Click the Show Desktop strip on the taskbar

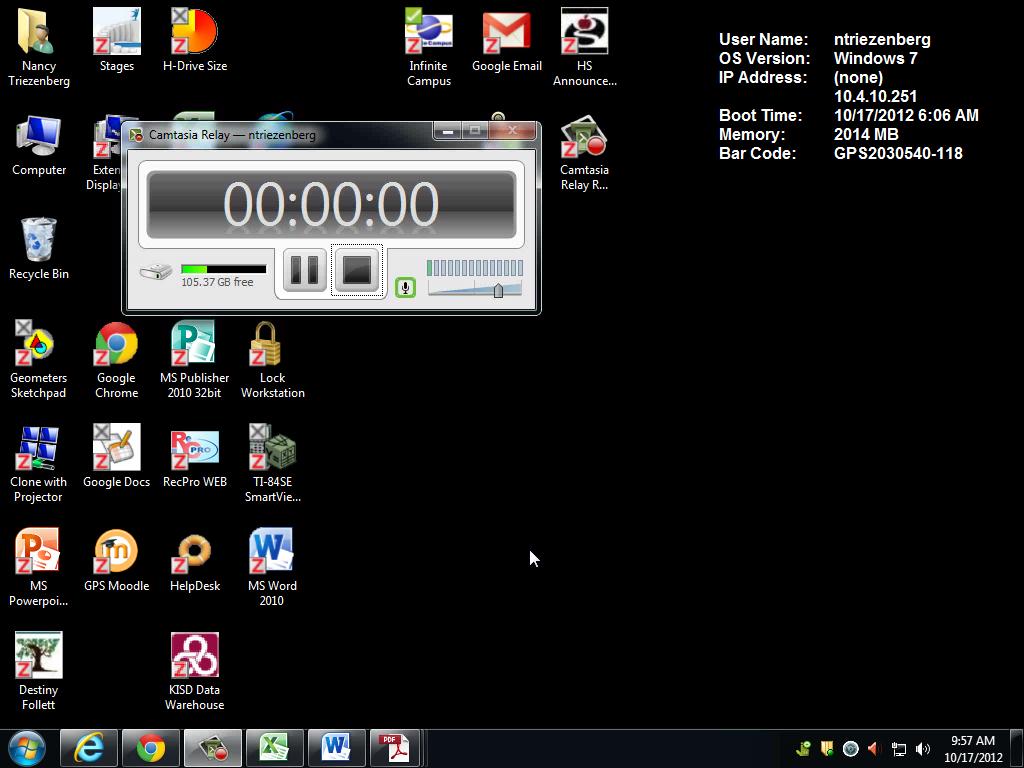point(1017,748)
